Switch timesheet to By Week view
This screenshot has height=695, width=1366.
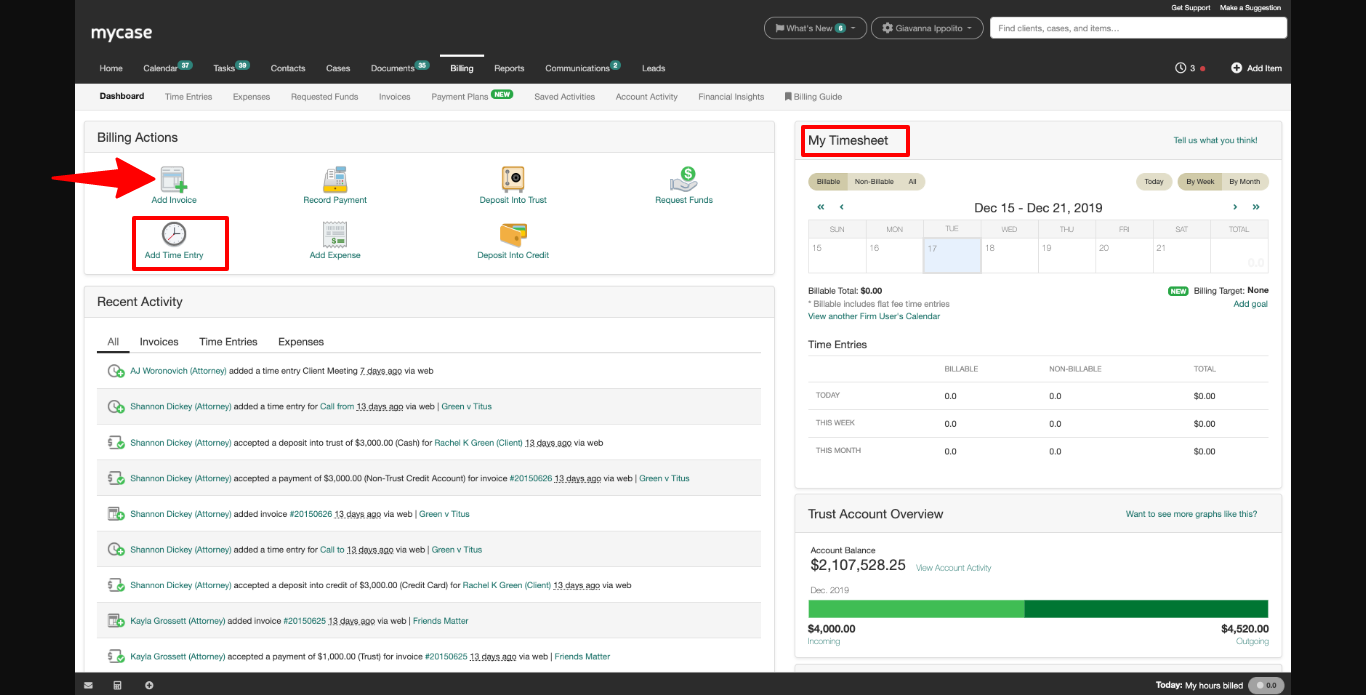coord(1199,182)
